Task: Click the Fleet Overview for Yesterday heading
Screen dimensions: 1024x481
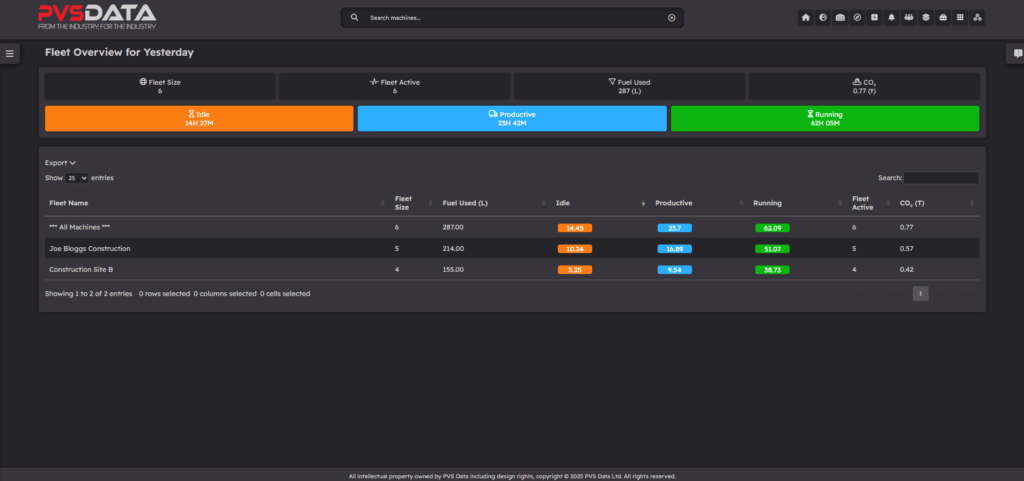Action: click(x=119, y=52)
